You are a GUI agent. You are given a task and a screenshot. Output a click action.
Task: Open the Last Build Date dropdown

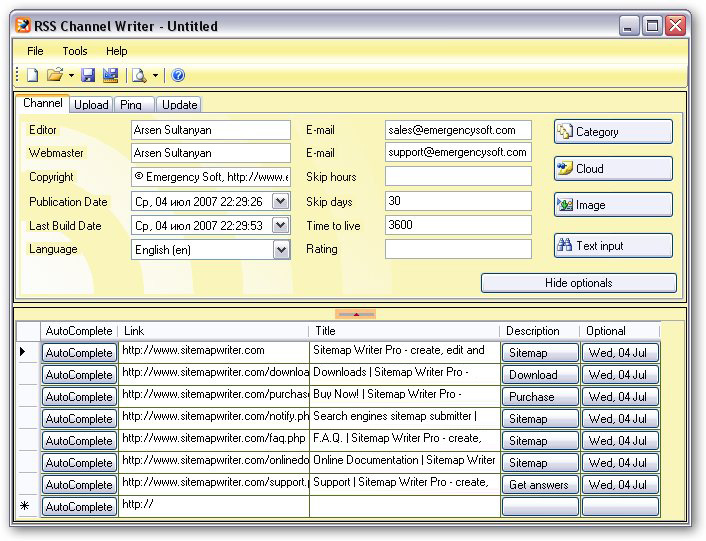(281, 225)
